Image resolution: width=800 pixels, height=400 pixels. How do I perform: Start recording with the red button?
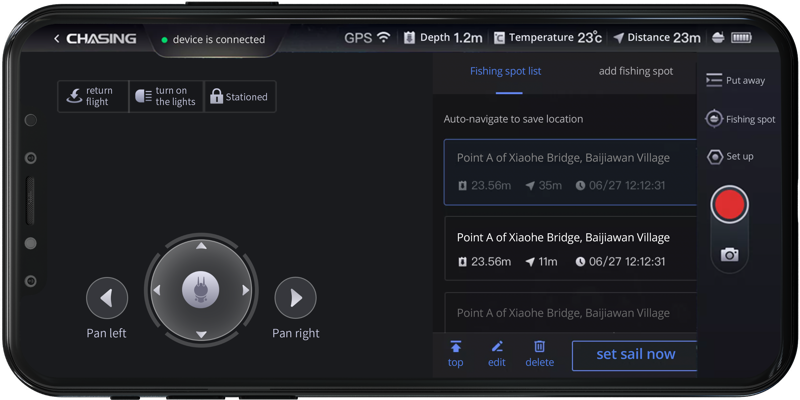pyautogui.click(x=730, y=204)
